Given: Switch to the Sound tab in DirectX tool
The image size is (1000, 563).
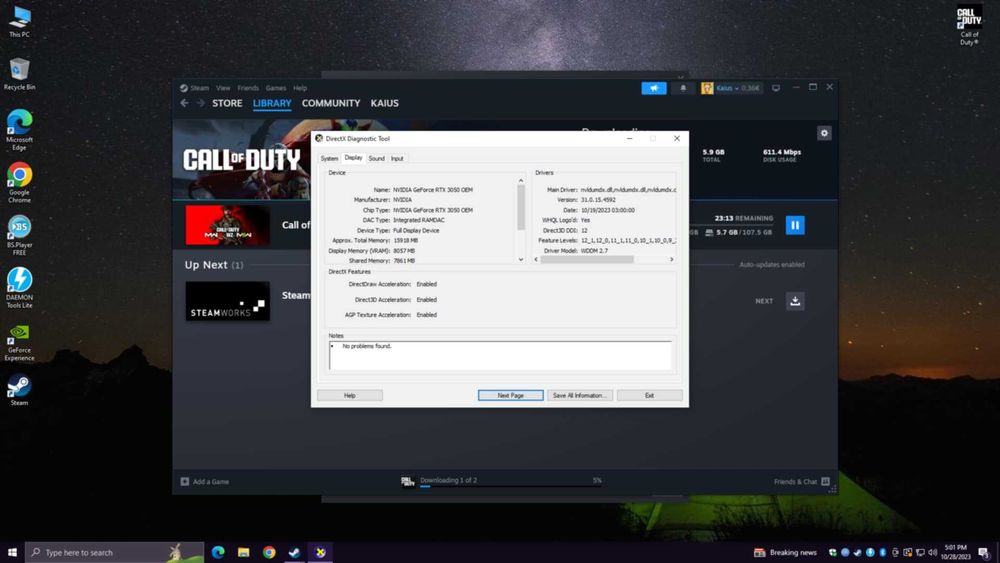Looking at the screenshot, I should 376,159.
